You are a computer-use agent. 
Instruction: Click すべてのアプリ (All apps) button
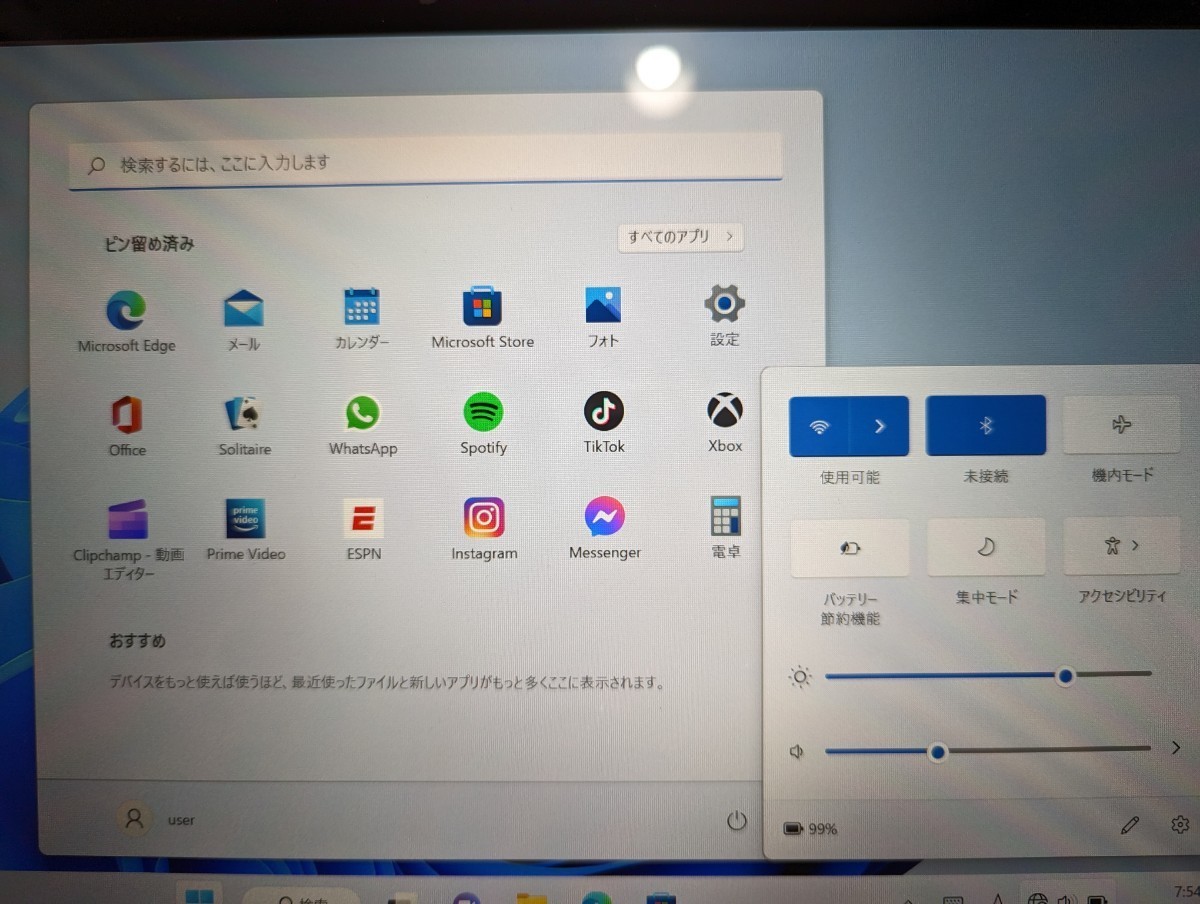point(681,237)
